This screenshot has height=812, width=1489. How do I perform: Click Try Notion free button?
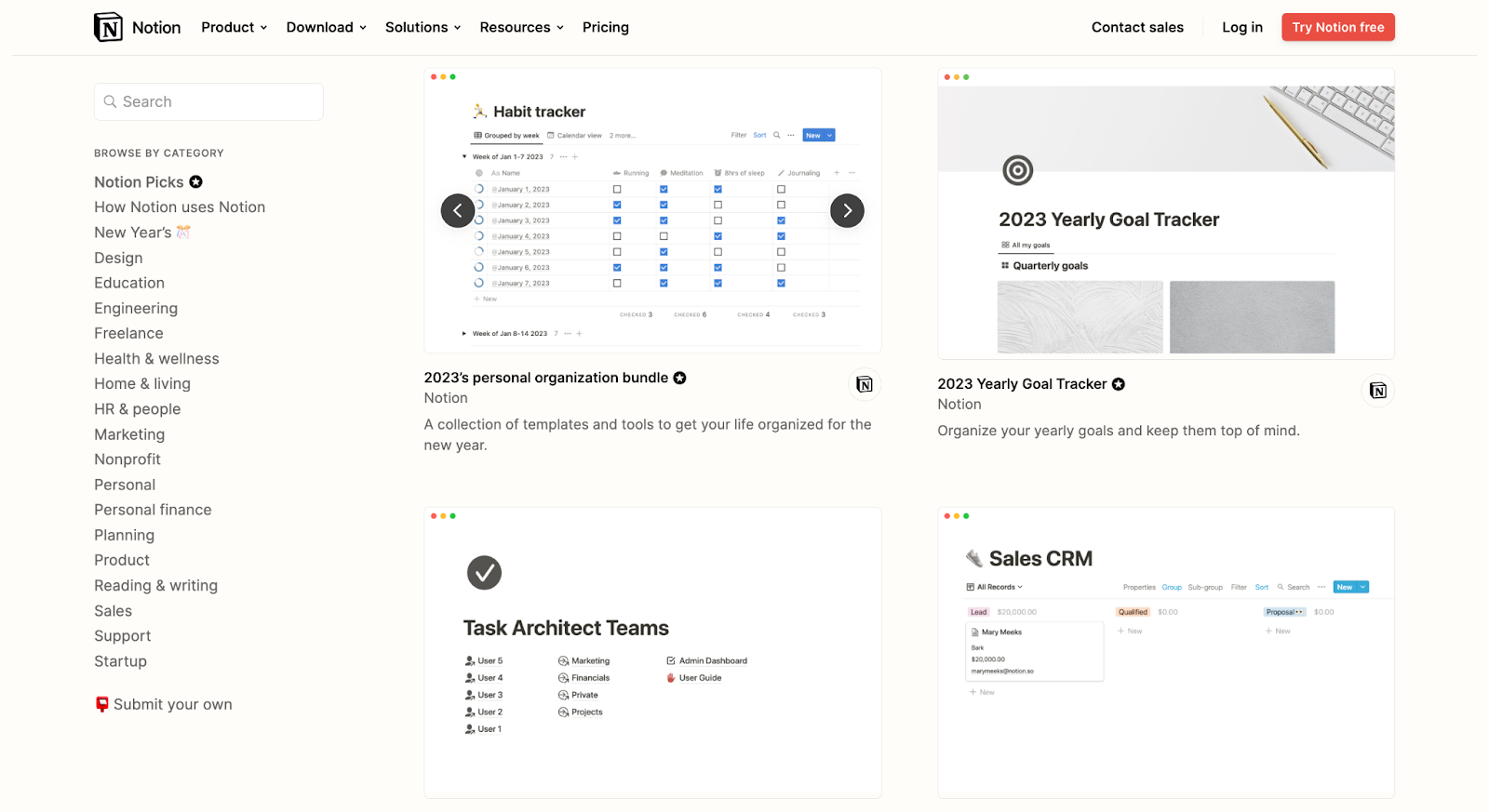(1338, 27)
